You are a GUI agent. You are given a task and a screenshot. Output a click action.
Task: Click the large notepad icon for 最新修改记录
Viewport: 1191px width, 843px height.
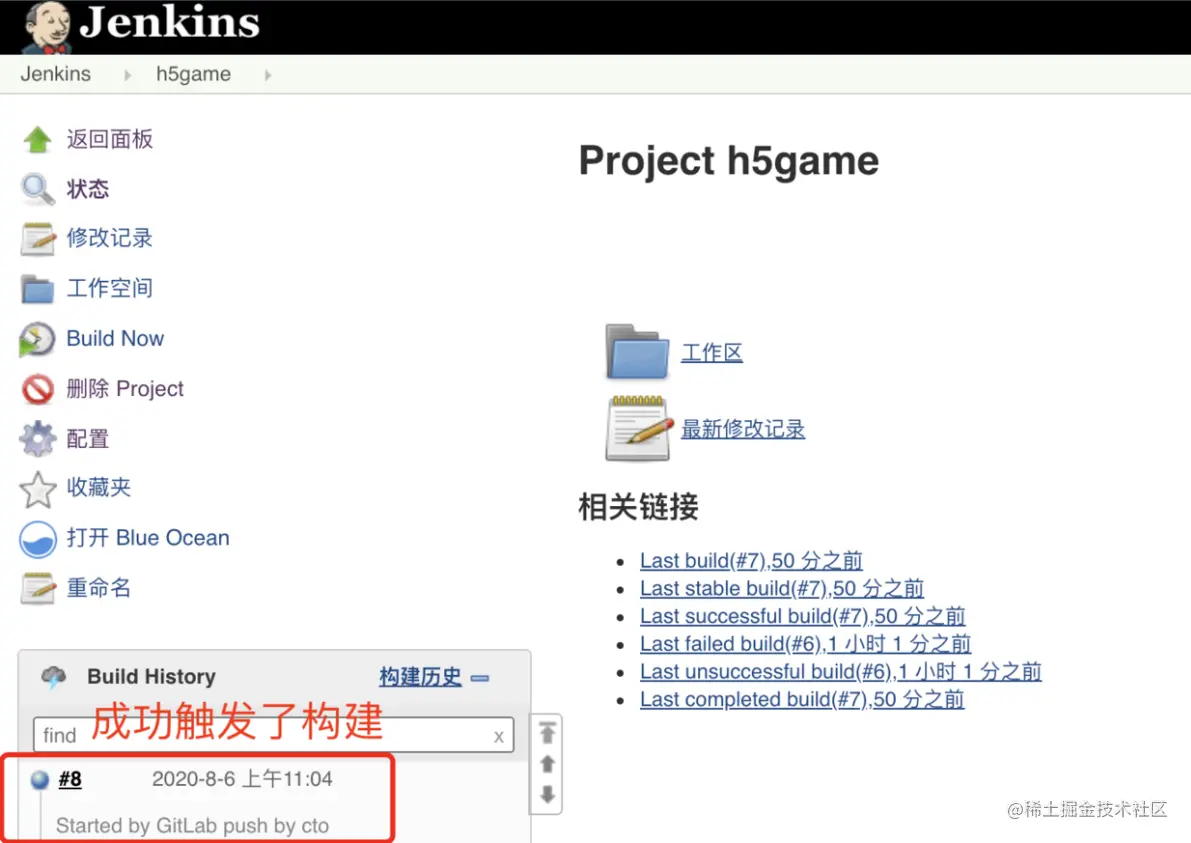[638, 428]
